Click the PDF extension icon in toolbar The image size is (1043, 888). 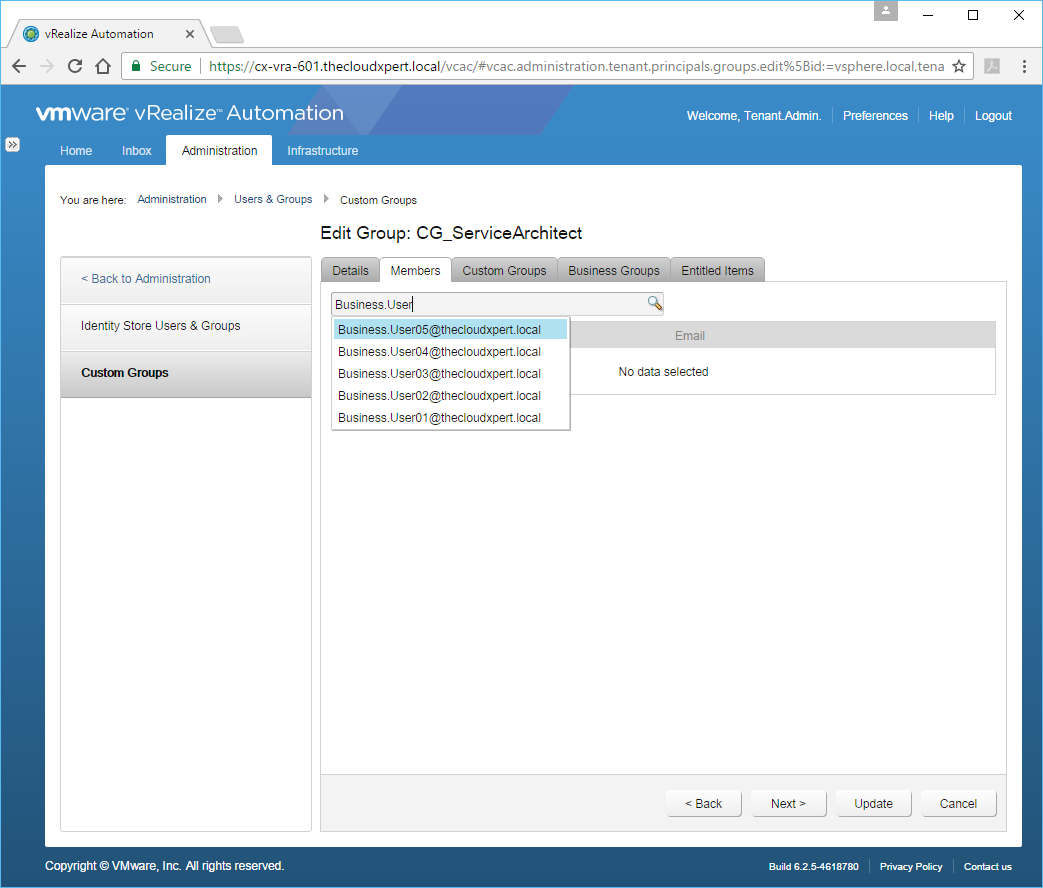click(991, 66)
